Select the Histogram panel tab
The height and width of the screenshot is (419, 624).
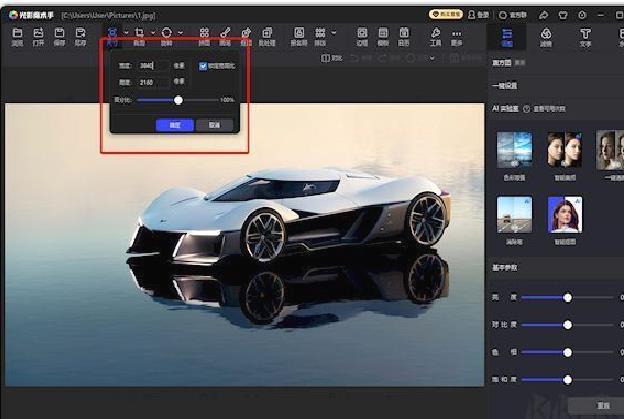[501, 63]
